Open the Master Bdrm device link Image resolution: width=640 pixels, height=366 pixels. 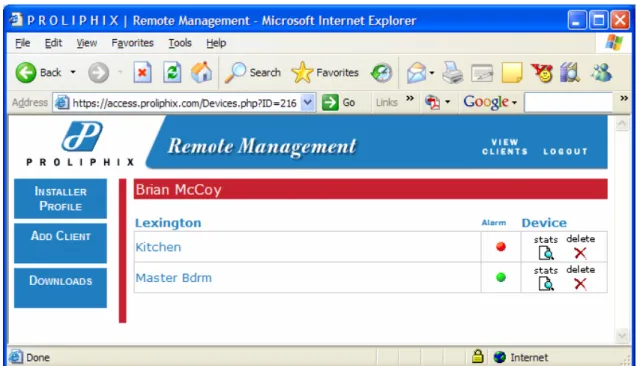click(x=173, y=278)
